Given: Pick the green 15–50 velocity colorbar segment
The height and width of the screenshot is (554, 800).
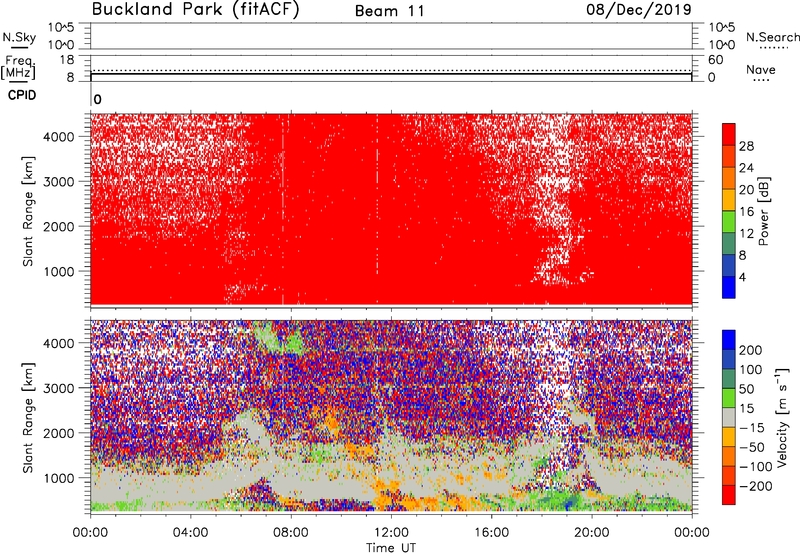Looking at the screenshot, I should [729, 398].
